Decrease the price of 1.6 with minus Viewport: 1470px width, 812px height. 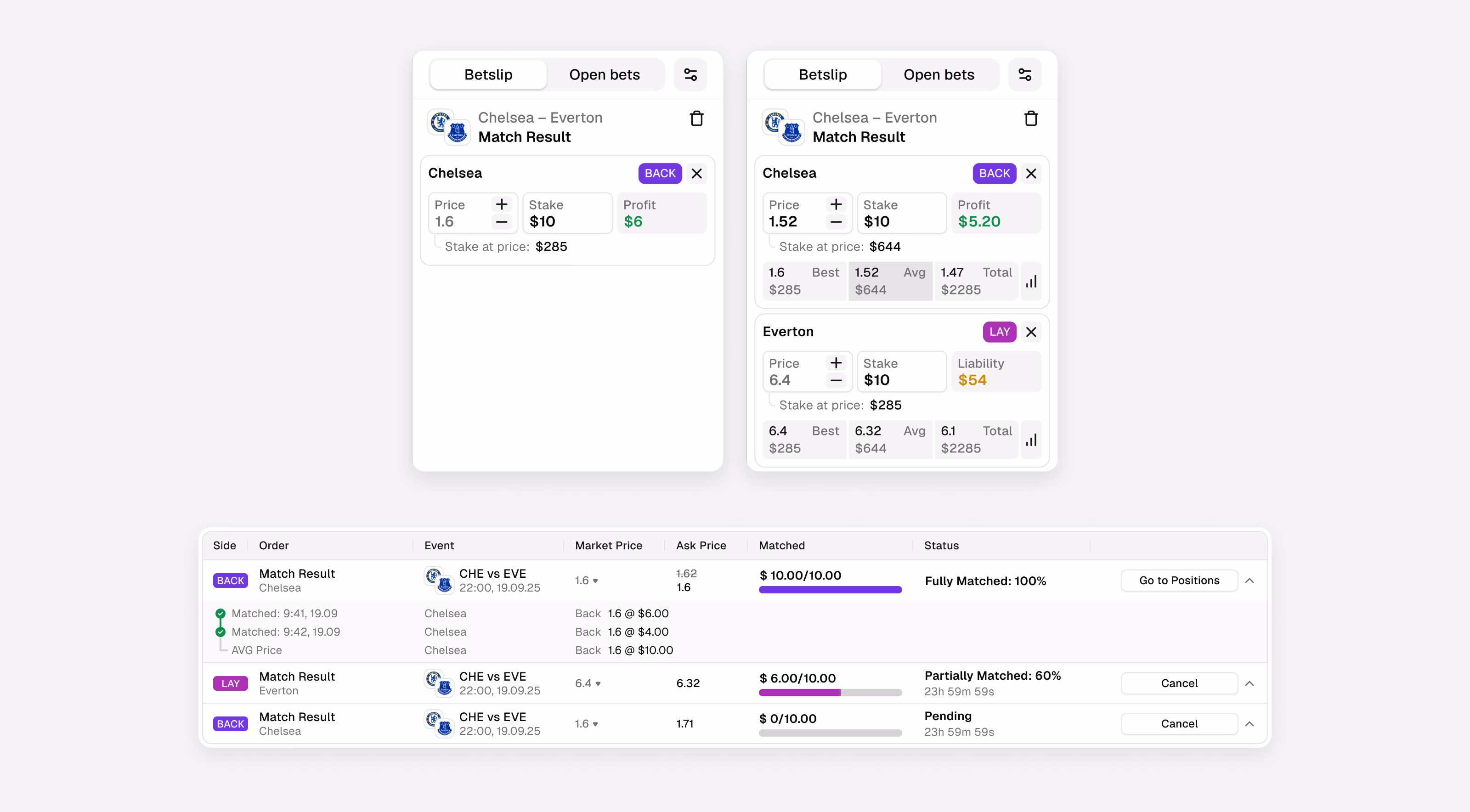coord(502,222)
